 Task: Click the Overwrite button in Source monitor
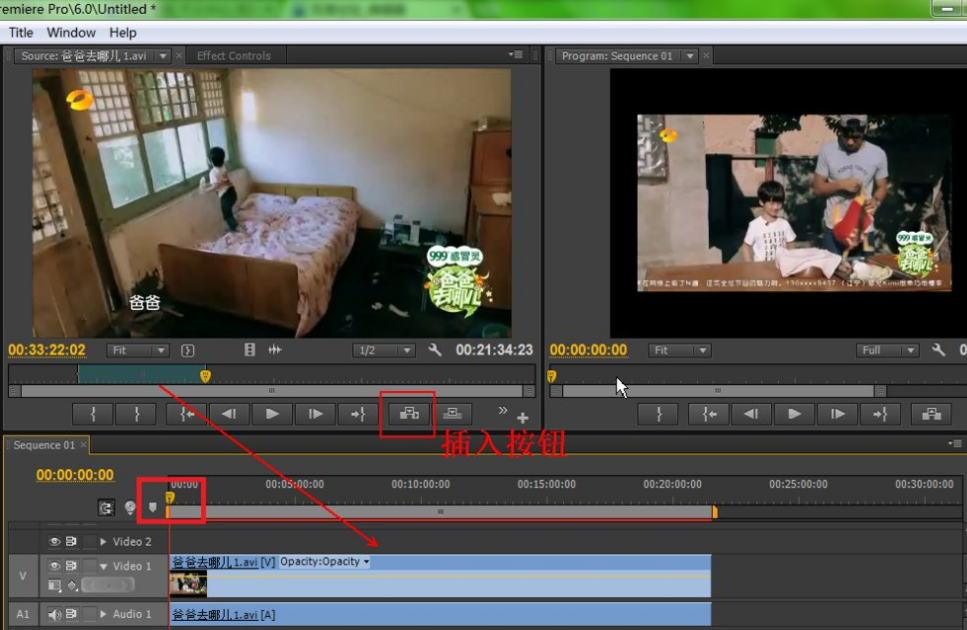pos(452,414)
